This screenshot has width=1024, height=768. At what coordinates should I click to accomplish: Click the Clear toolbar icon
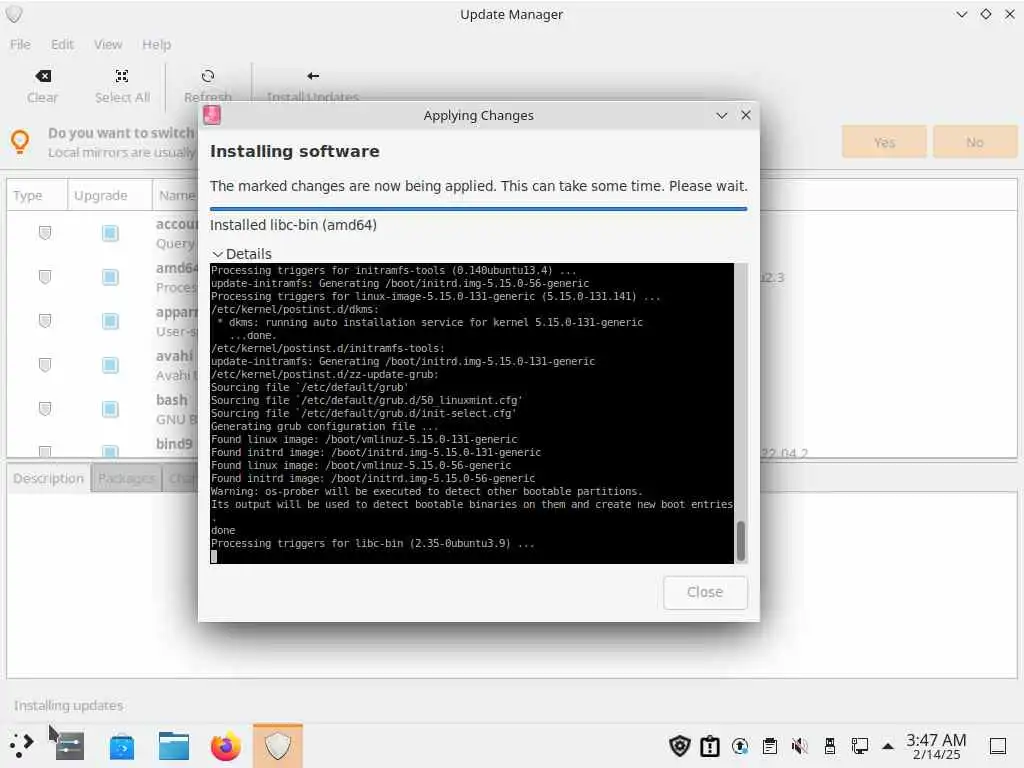(43, 76)
